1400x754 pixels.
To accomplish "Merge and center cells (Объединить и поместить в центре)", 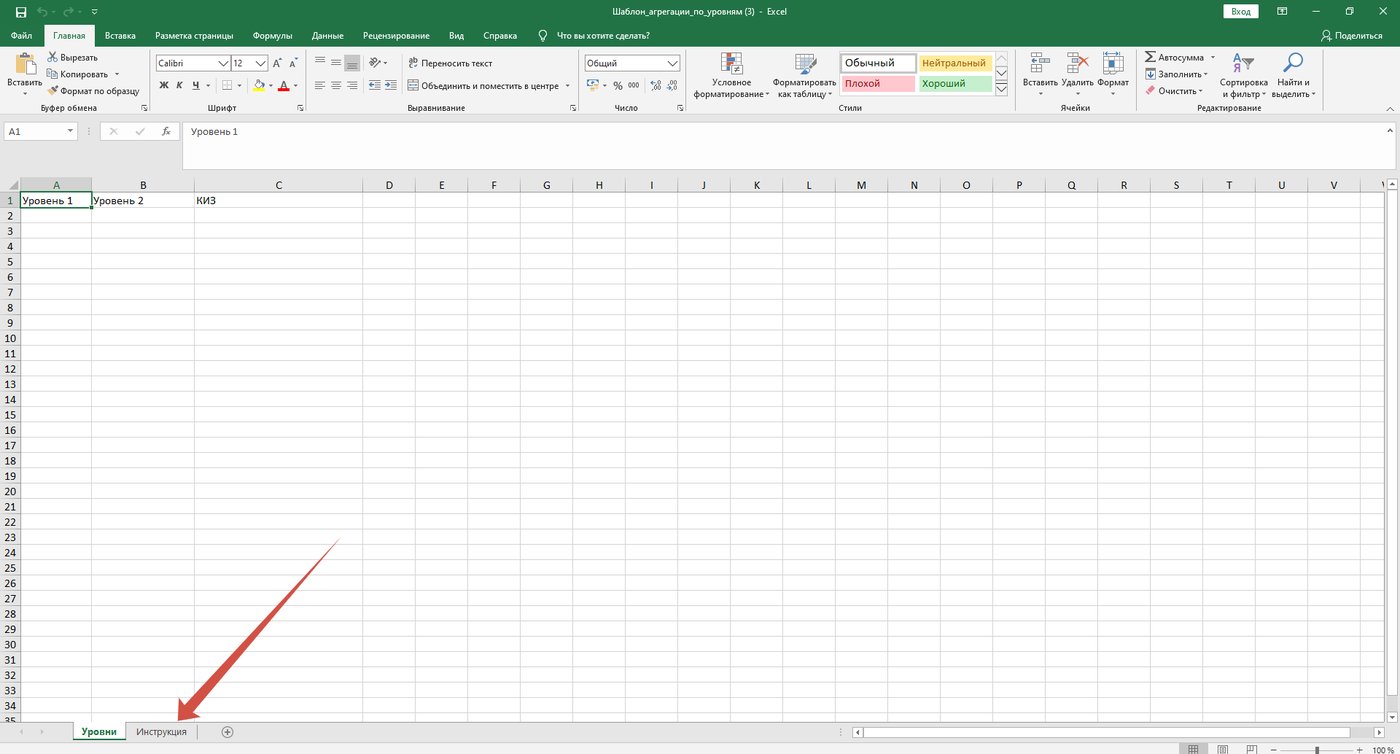I will pyautogui.click(x=489, y=86).
